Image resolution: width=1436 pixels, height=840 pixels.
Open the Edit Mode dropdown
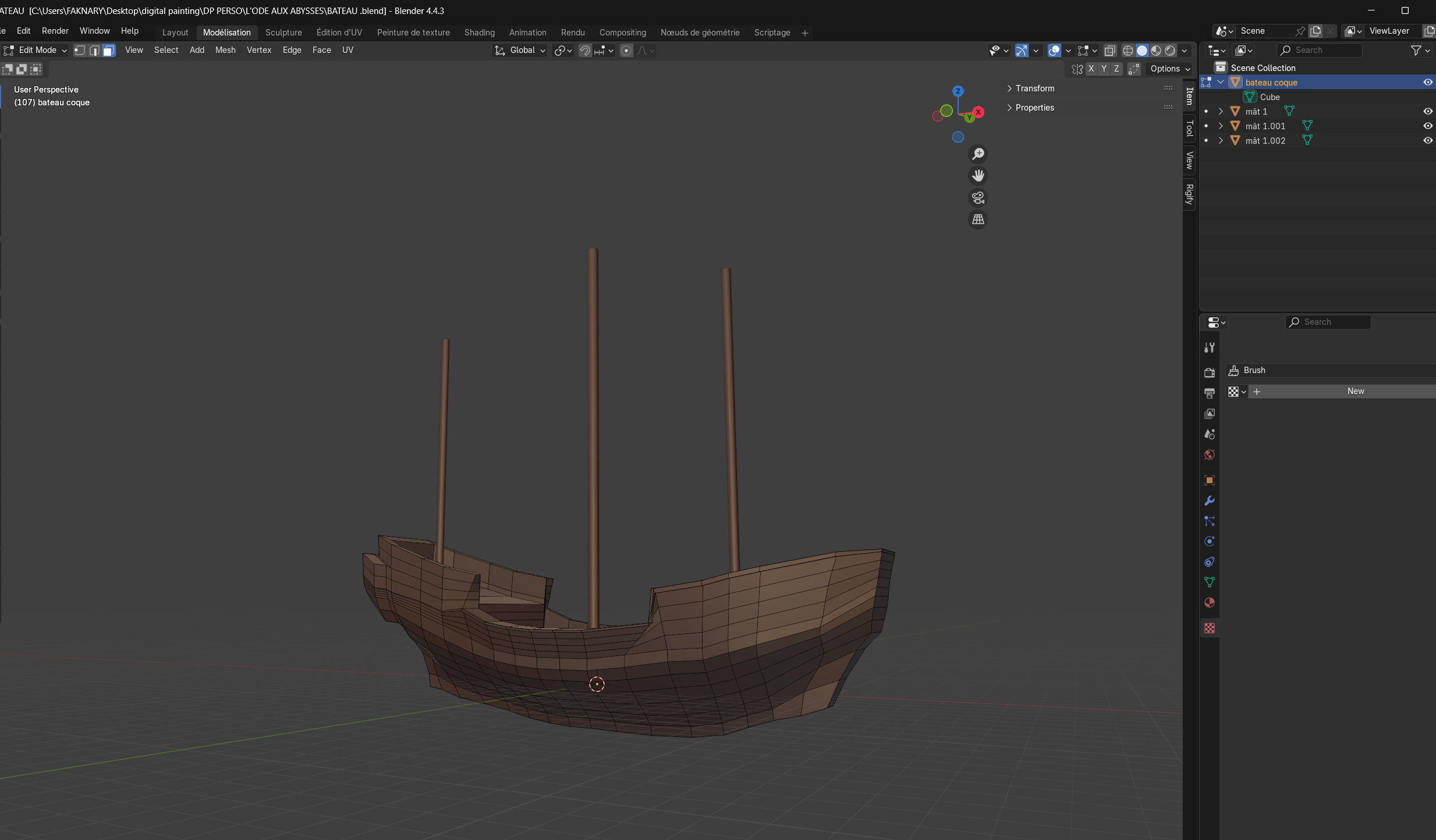(36, 51)
